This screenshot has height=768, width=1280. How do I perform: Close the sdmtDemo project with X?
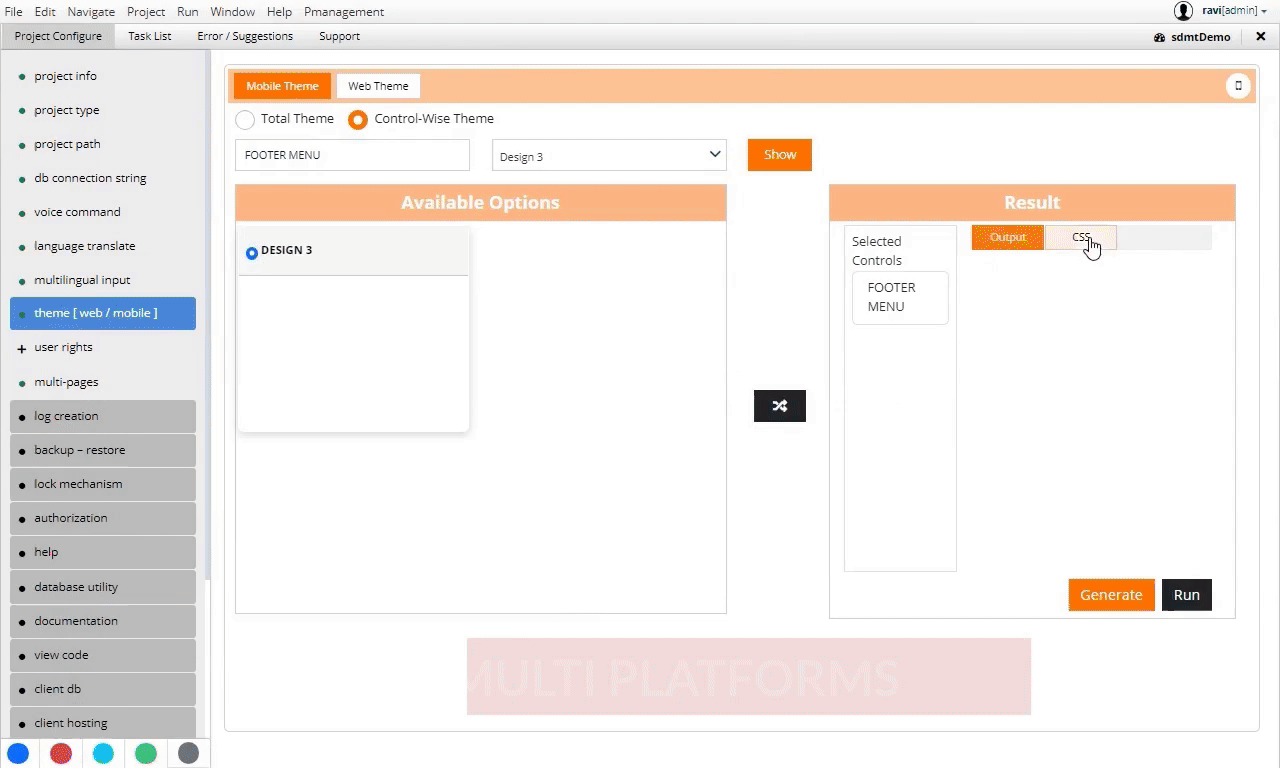coord(1260,36)
